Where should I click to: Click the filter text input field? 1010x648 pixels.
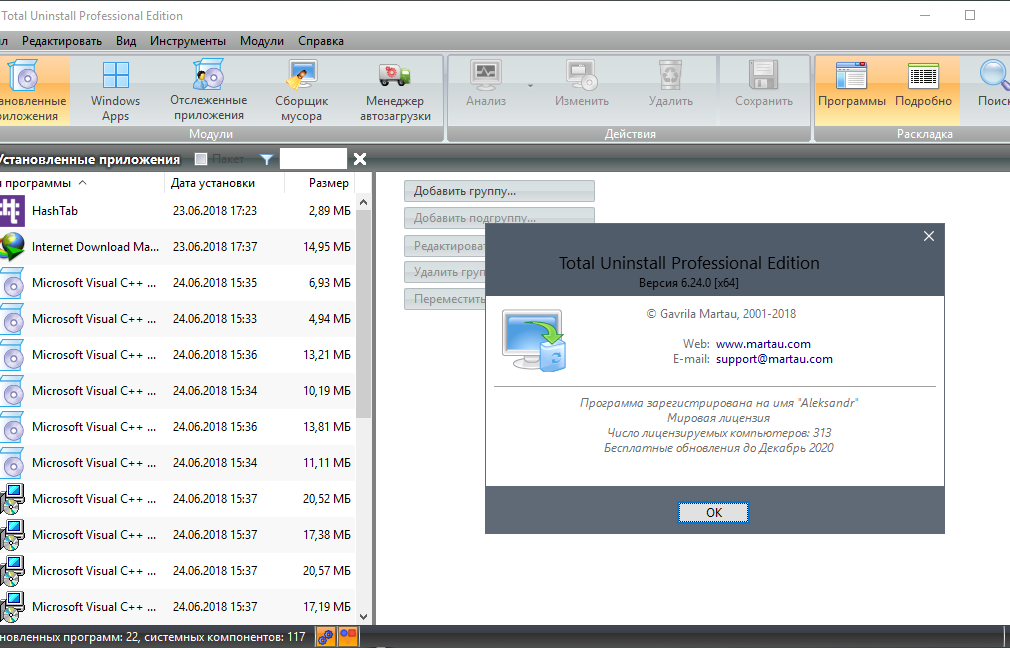(313, 159)
